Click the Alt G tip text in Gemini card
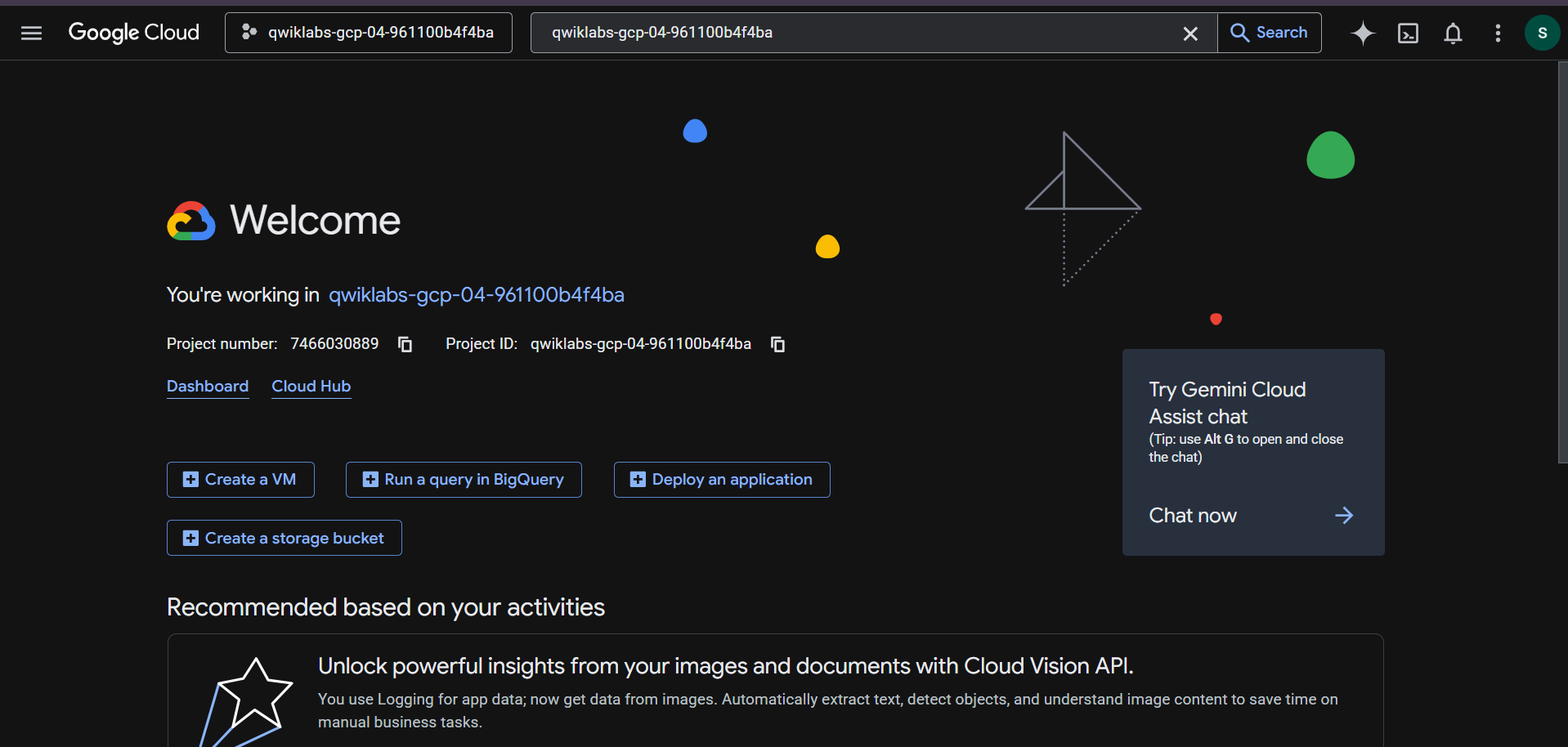 1246,448
